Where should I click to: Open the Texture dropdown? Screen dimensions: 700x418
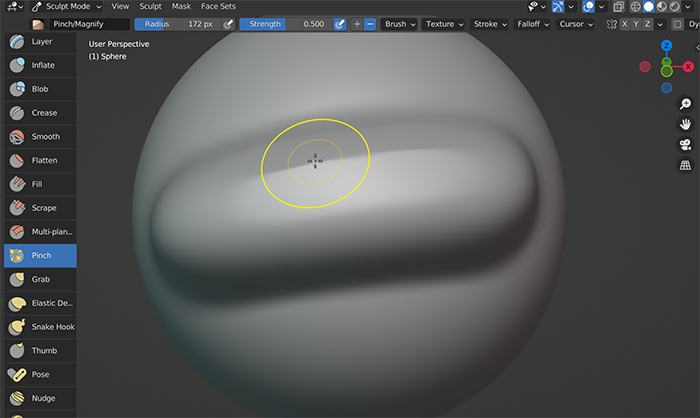point(445,24)
